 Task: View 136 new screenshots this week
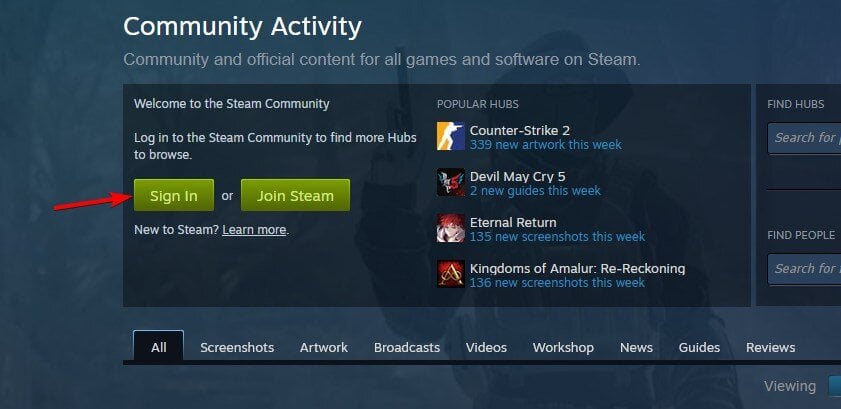pyautogui.click(x=557, y=282)
